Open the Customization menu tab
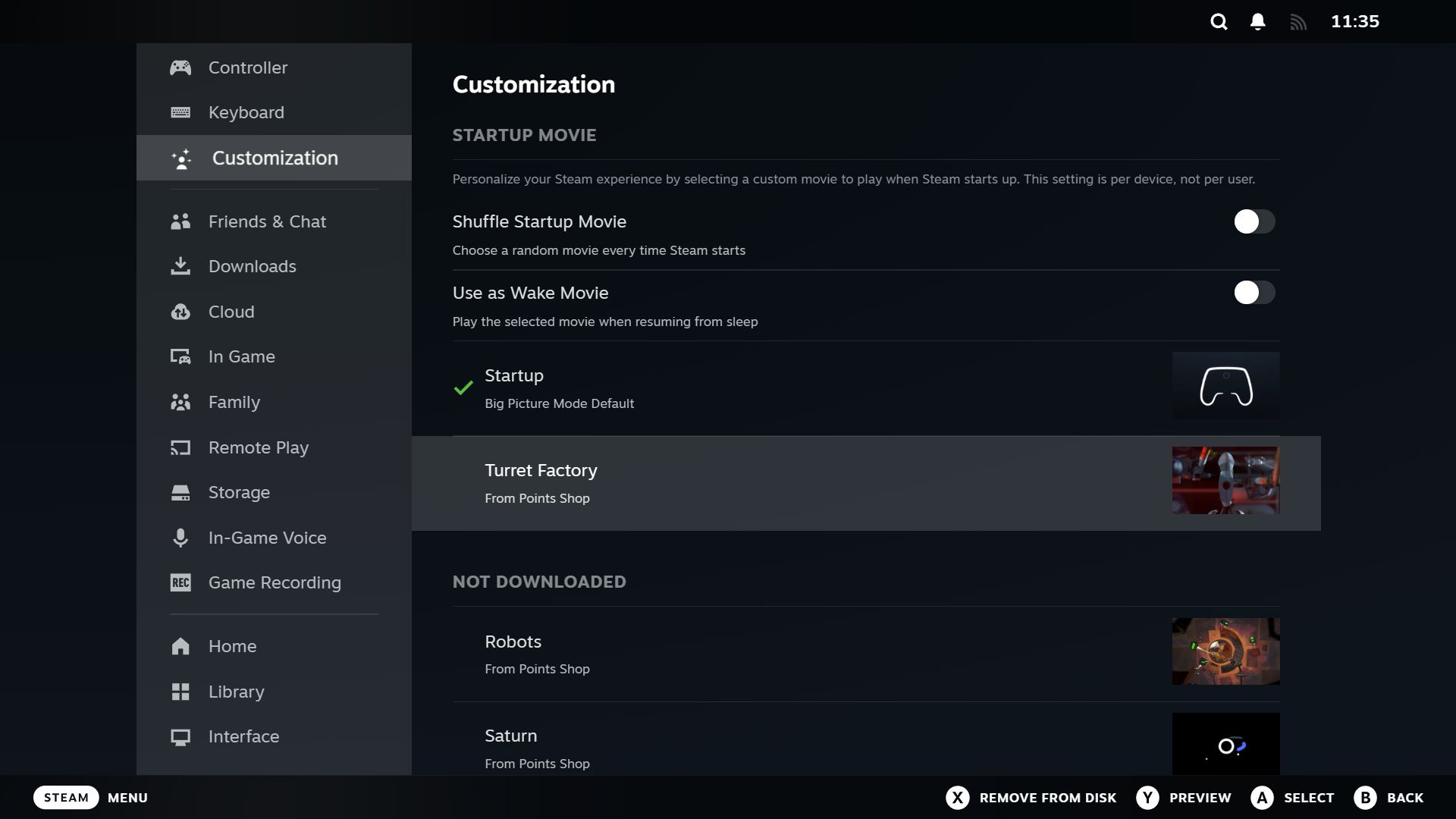The height and width of the screenshot is (819, 1456). 275,157
